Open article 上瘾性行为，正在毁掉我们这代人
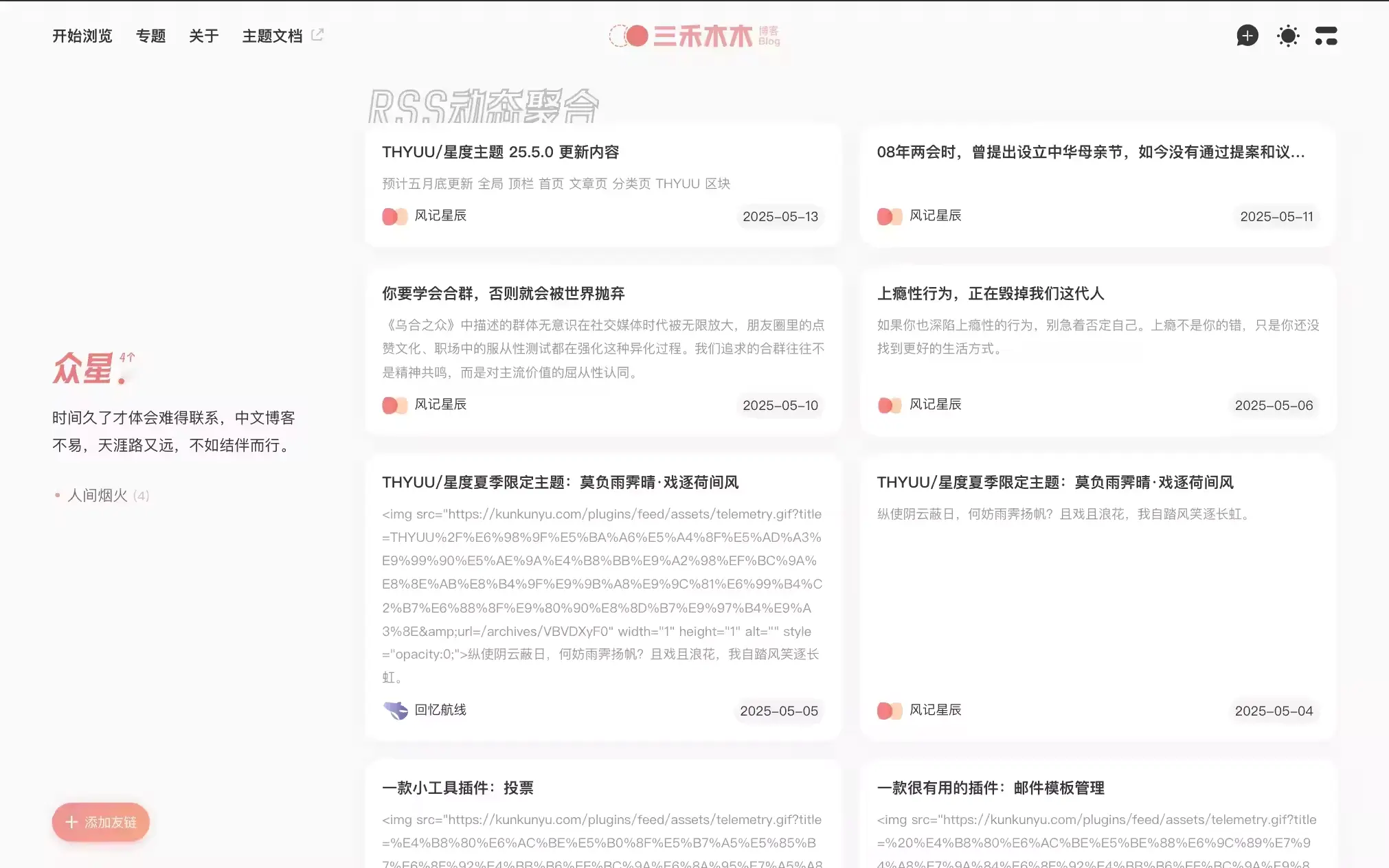 pos(990,293)
